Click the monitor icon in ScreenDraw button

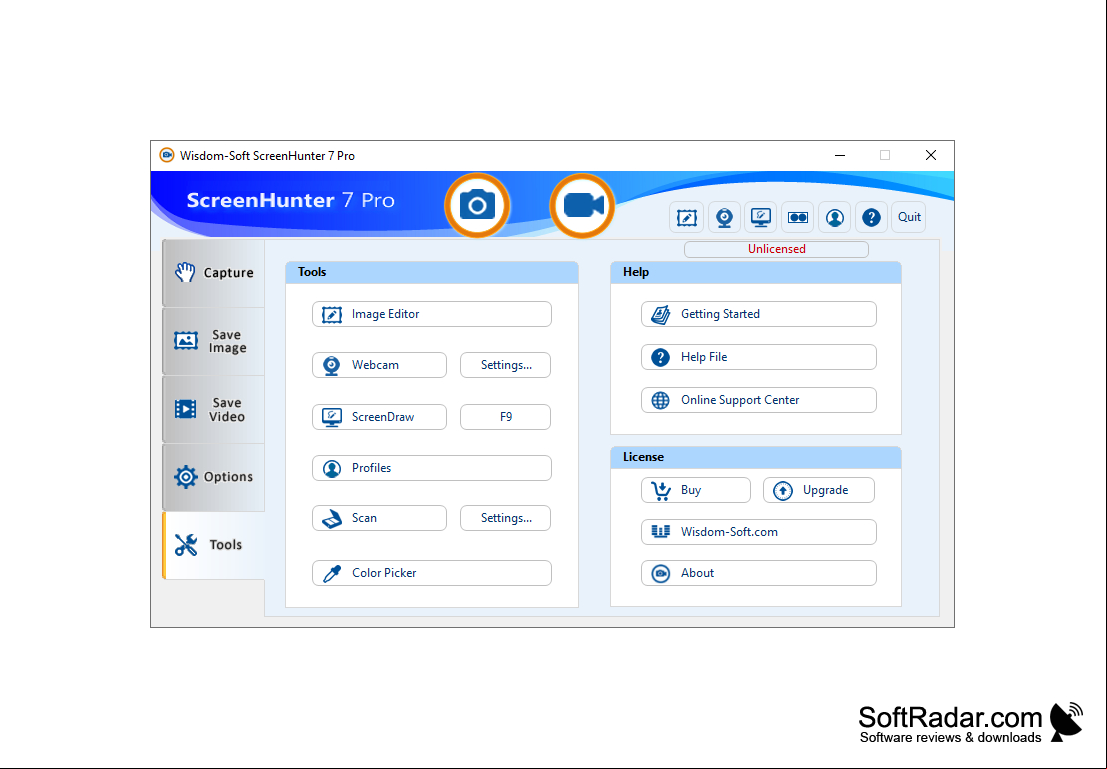pyautogui.click(x=332, y=417)
